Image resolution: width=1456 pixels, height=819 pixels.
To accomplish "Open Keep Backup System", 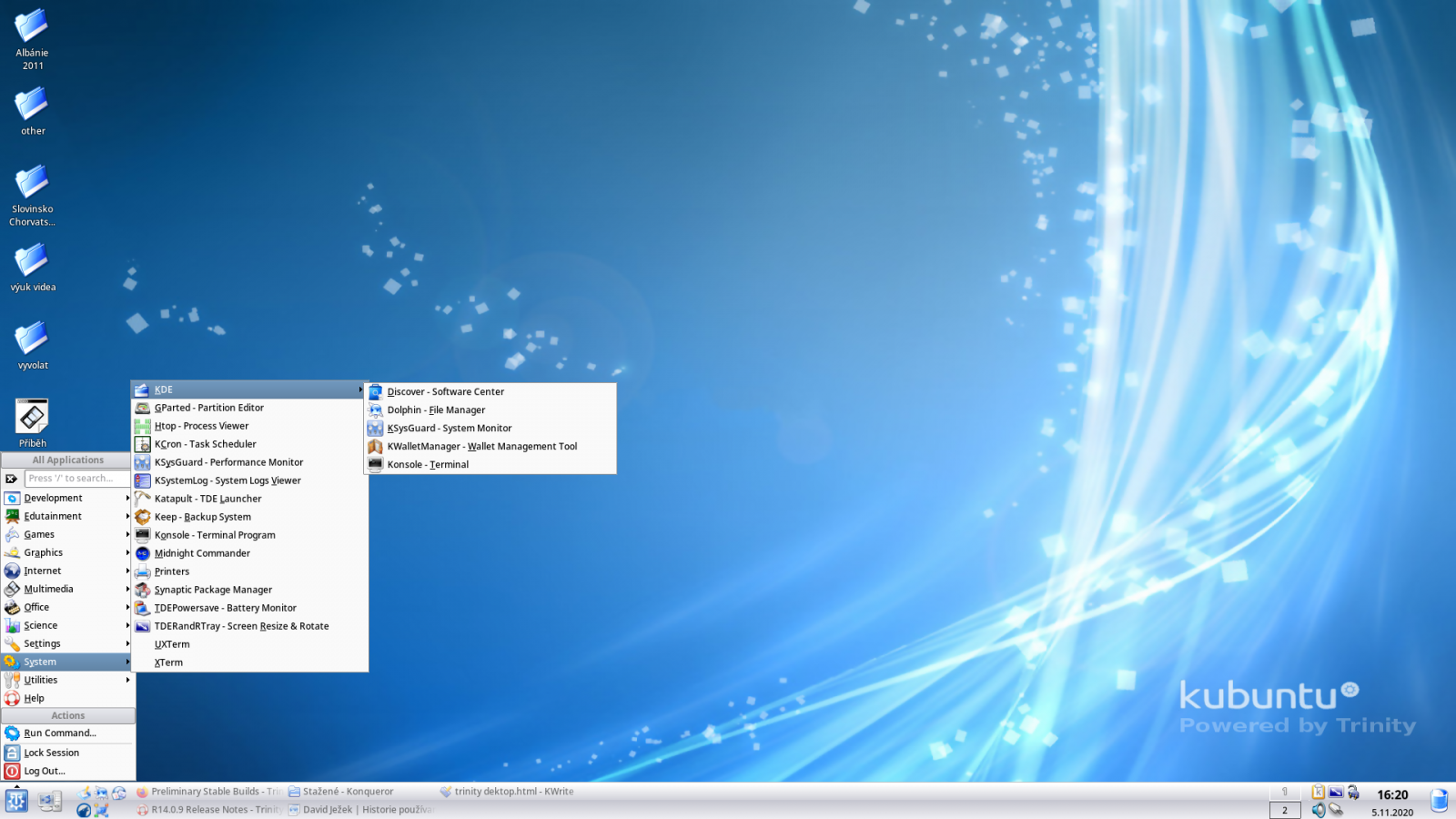I will click(x=202, y=517).
